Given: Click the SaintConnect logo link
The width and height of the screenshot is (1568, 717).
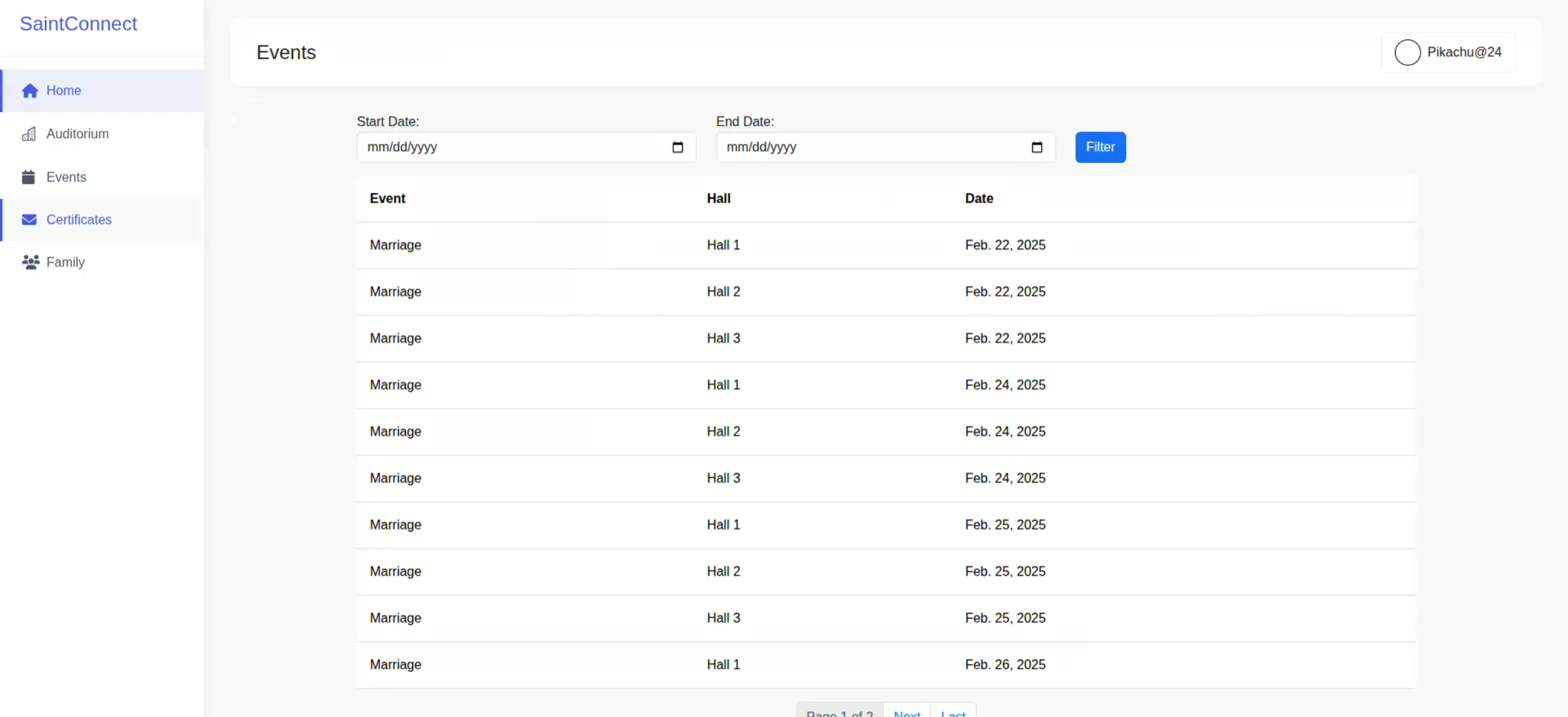Looking at the screenshot, I should 78,24.
